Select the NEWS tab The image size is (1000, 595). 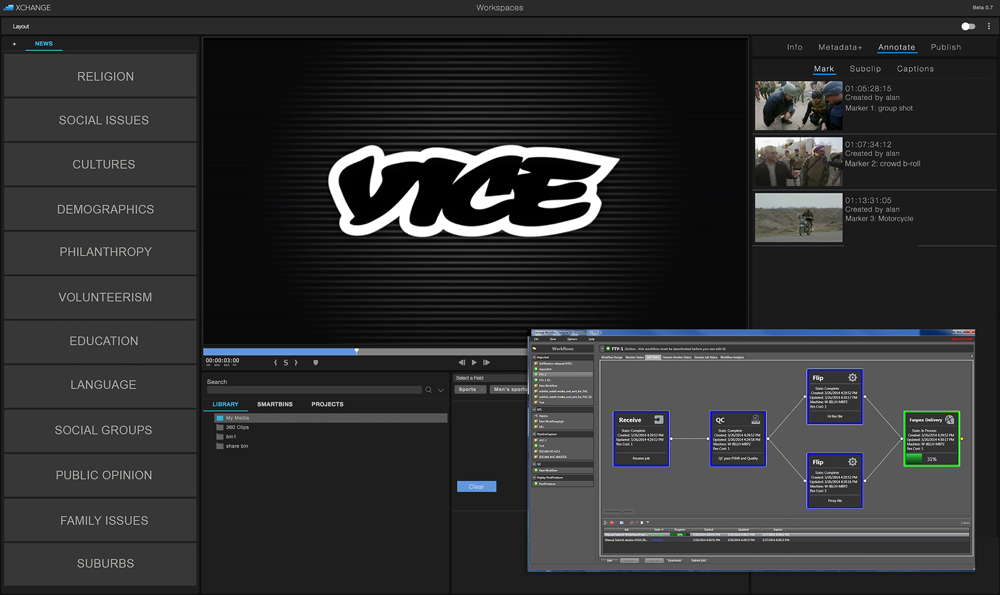pos(44,44)
